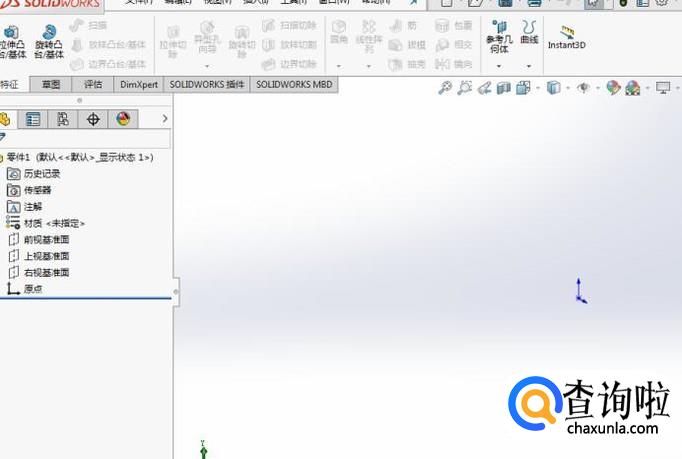Click the 拉伸切除 extruded cut tool

pos(173,42)
